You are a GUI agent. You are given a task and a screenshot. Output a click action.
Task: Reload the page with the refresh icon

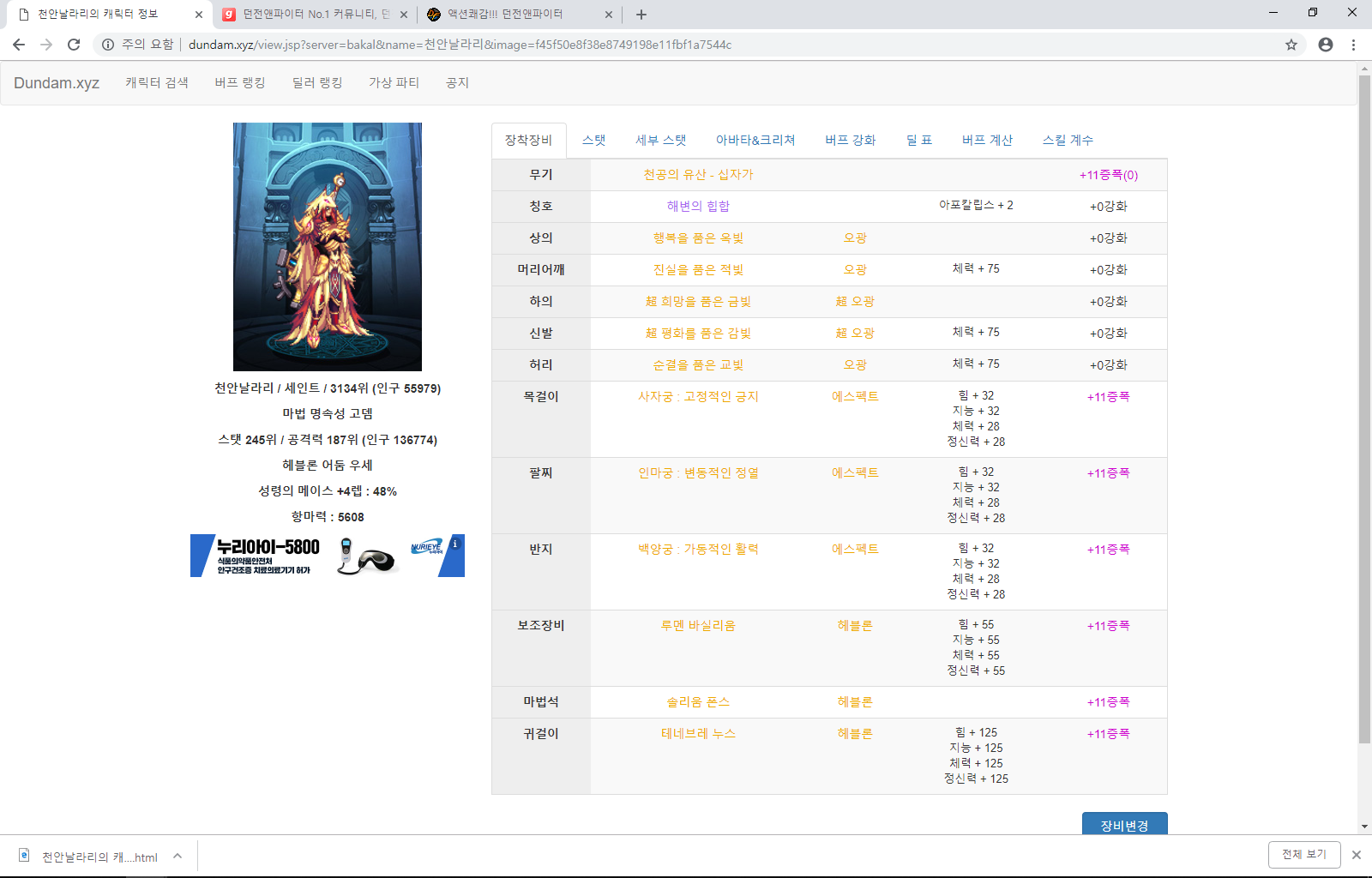tap(74, 45)
